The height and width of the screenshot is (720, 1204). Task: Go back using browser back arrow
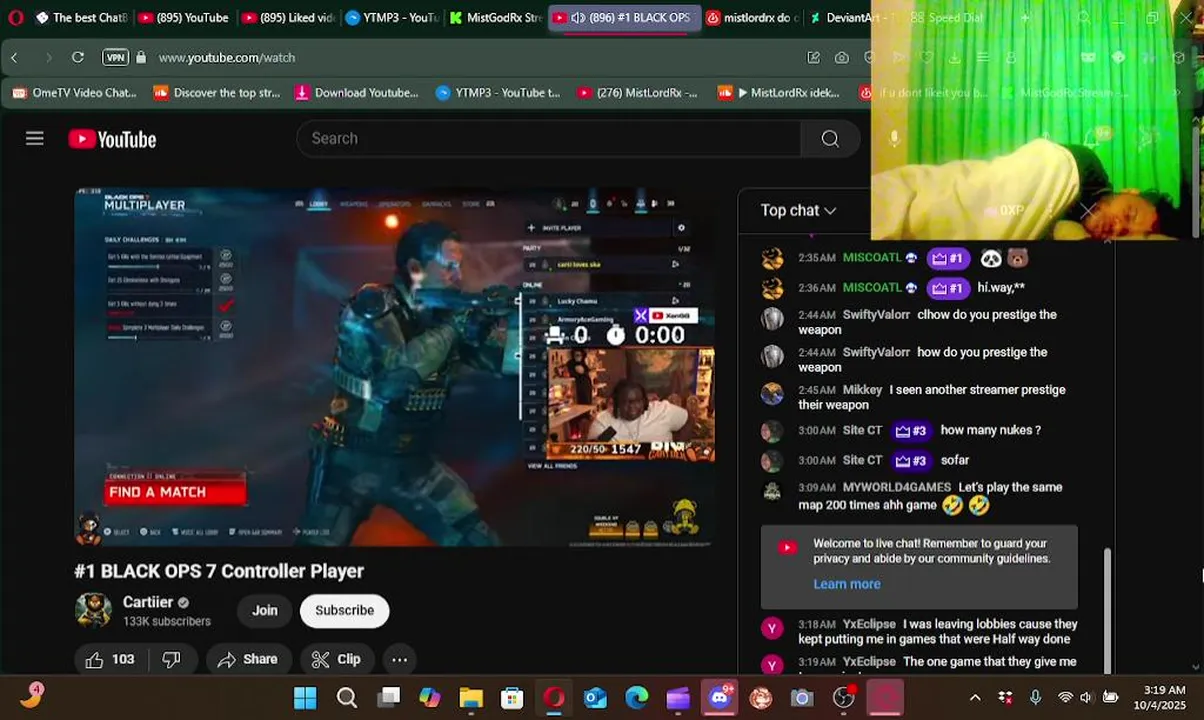[x=15, y=57]
